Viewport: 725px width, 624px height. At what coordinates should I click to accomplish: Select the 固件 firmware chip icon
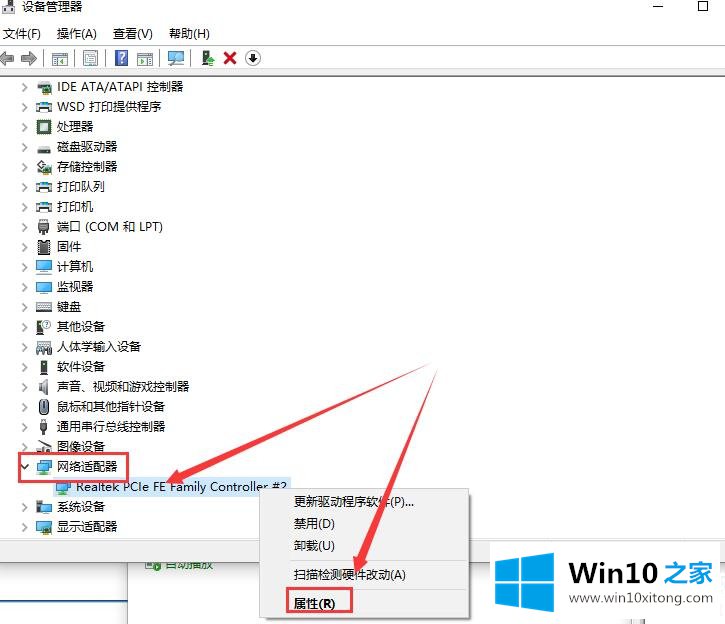coord(44,247)
